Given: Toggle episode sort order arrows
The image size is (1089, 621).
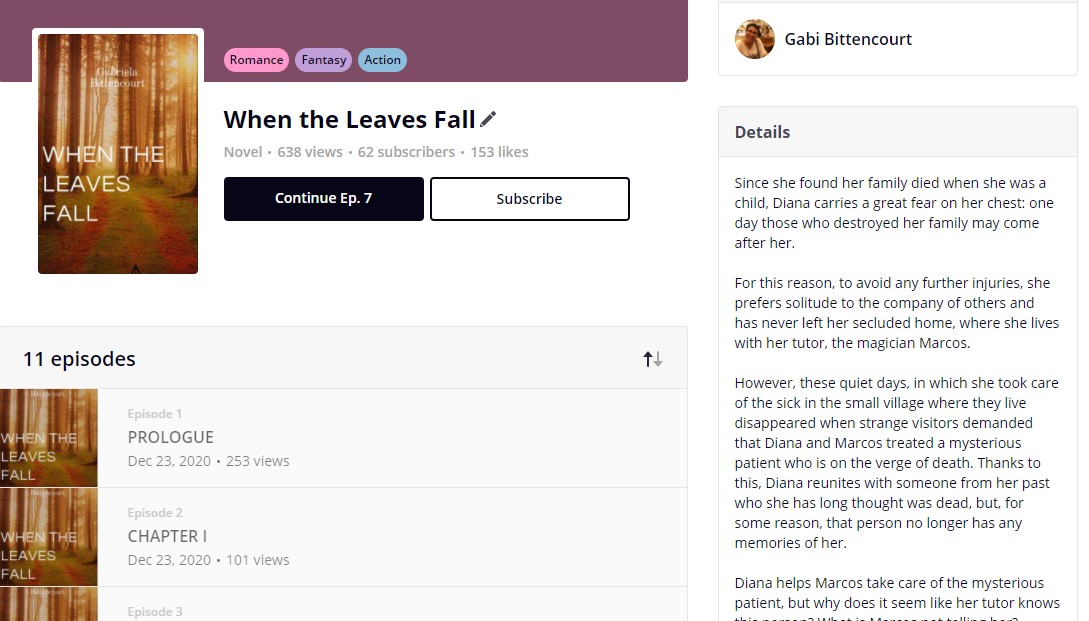Looking at the screenshot, I should [x=653, y=359].
